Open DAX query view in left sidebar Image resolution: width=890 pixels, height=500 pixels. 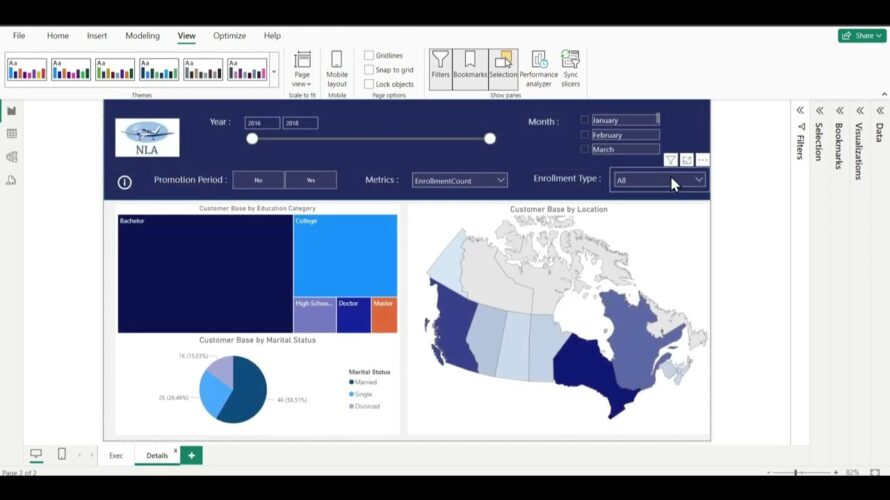pyautogui.click(x=11, y=180)
